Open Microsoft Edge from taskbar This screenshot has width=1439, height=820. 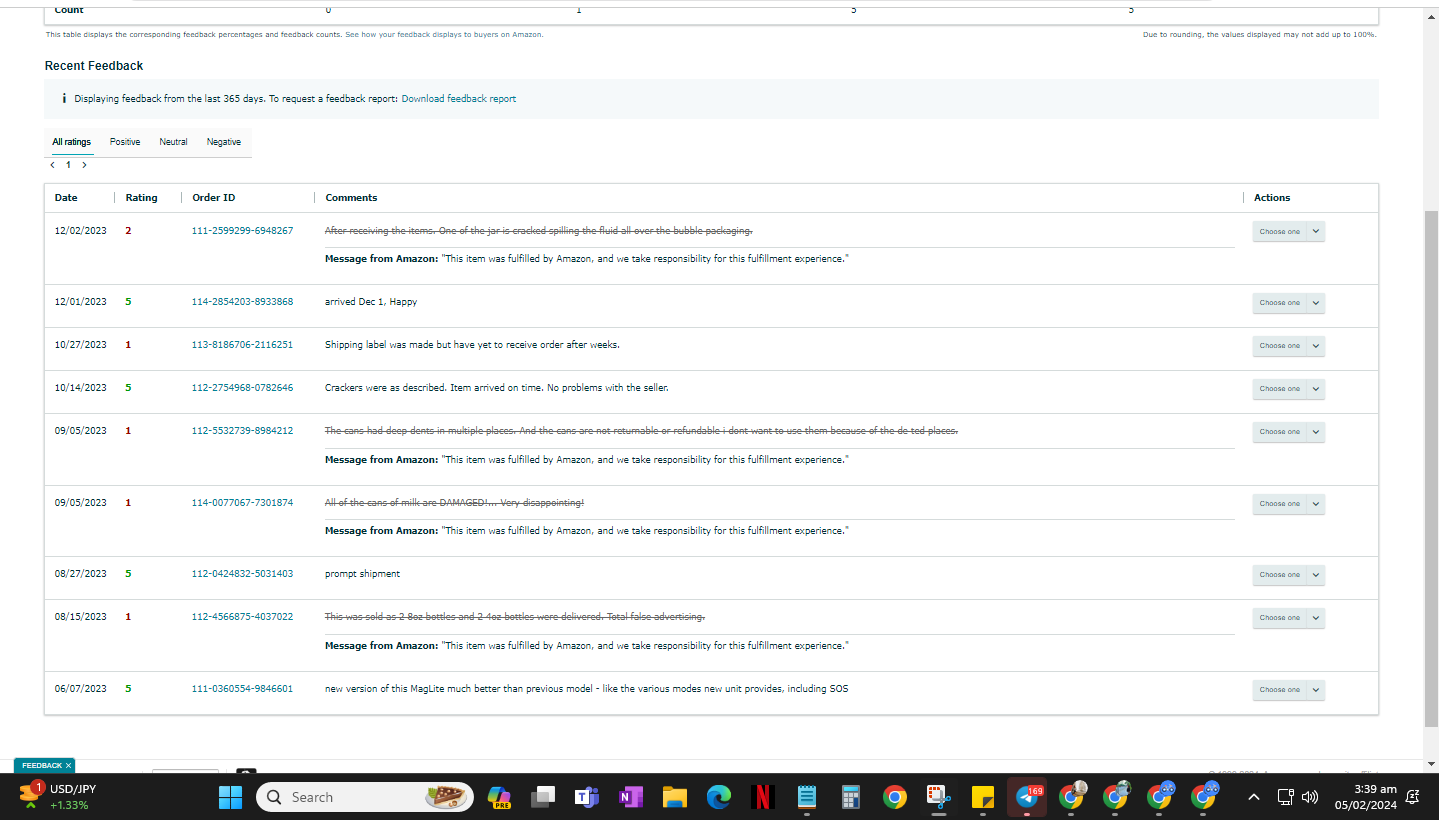coord(719,797)
